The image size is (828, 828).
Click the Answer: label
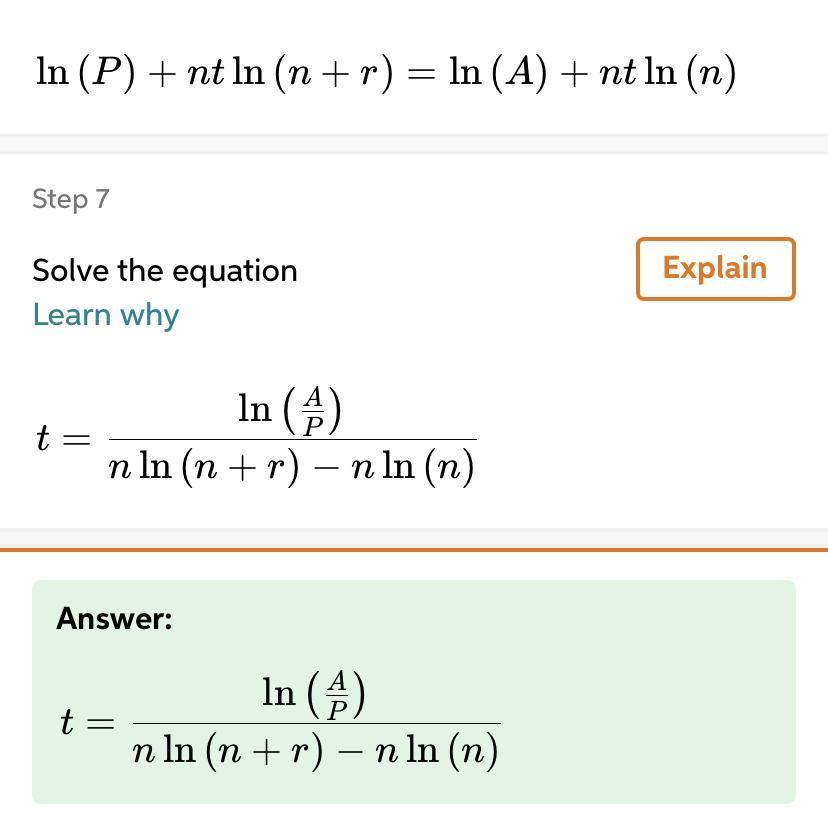coord(114,618)
